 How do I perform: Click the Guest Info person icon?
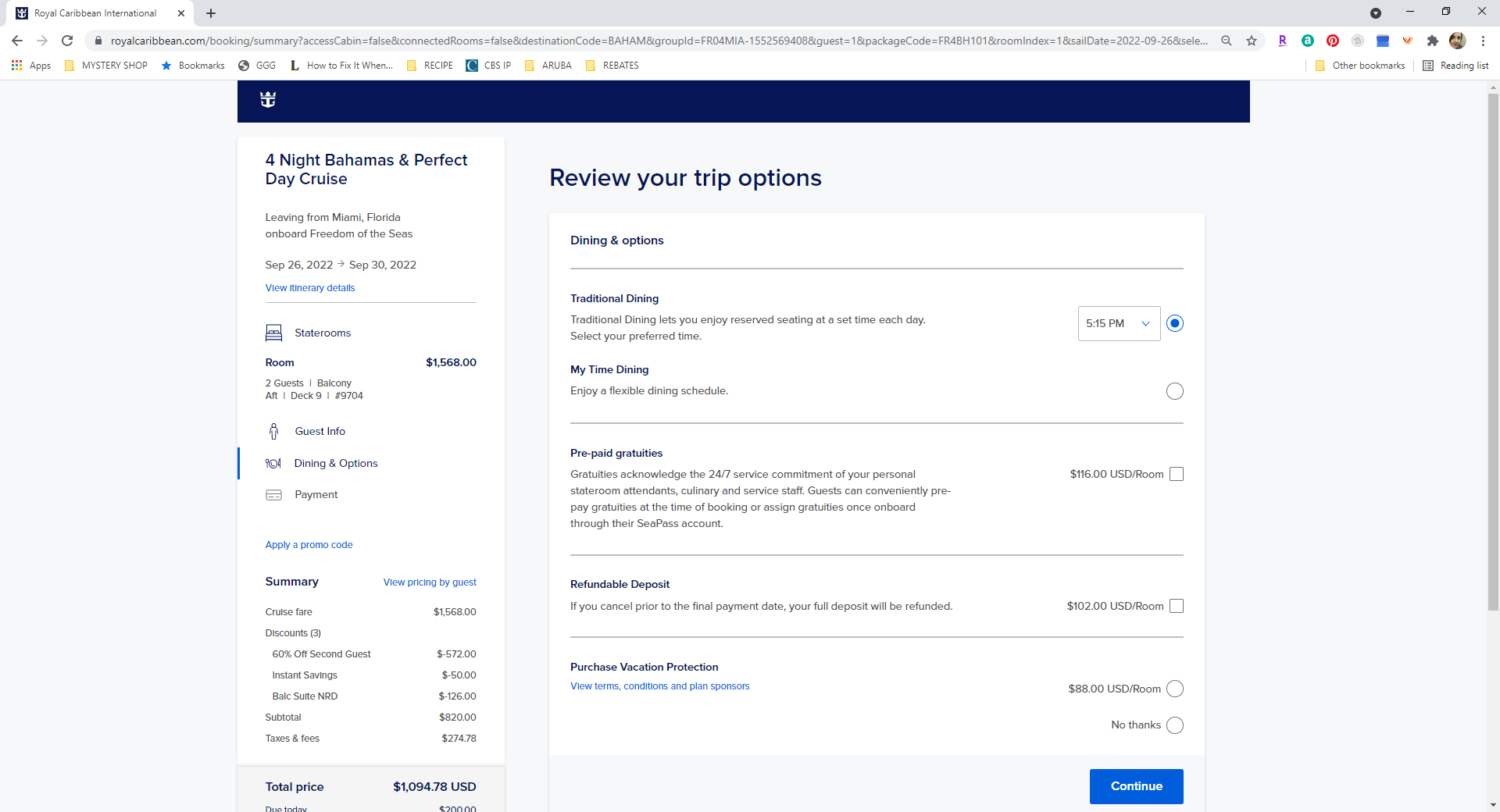click(x=273, y=431)
